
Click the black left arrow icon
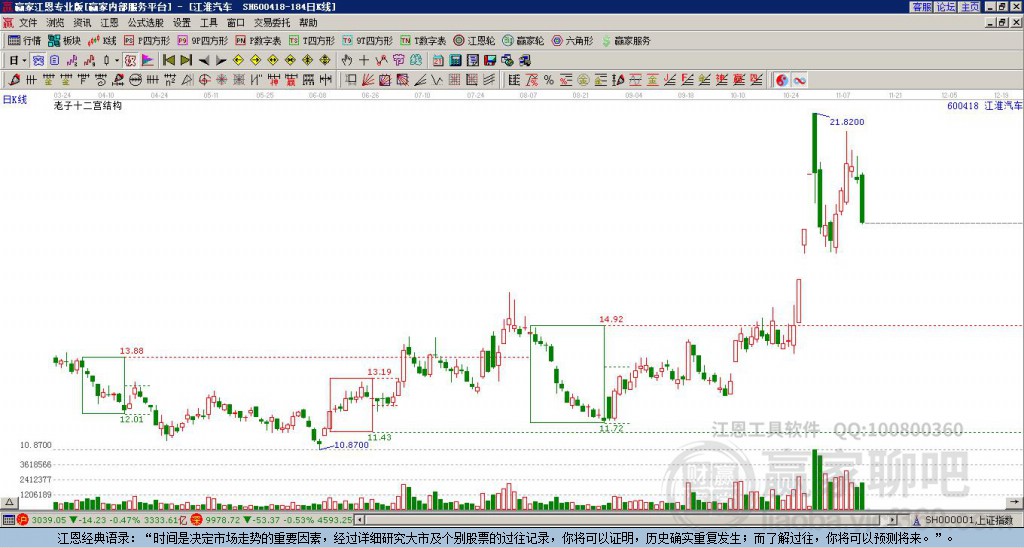pos(204,60)
